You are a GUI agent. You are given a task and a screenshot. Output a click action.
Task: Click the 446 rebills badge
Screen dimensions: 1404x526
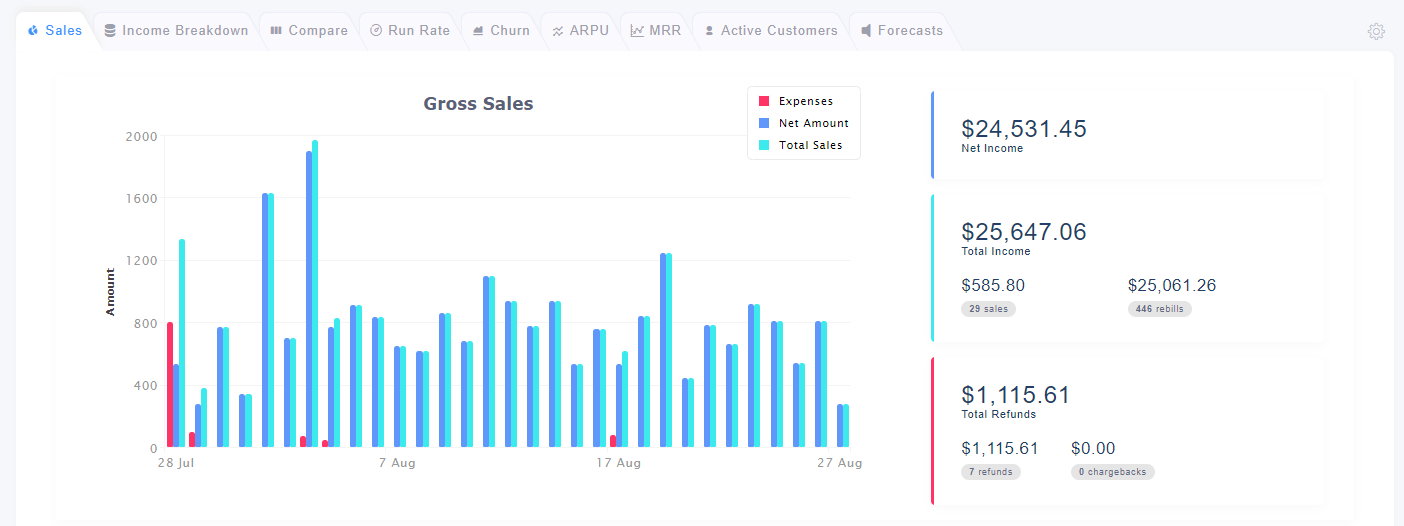pos(1160,309)
